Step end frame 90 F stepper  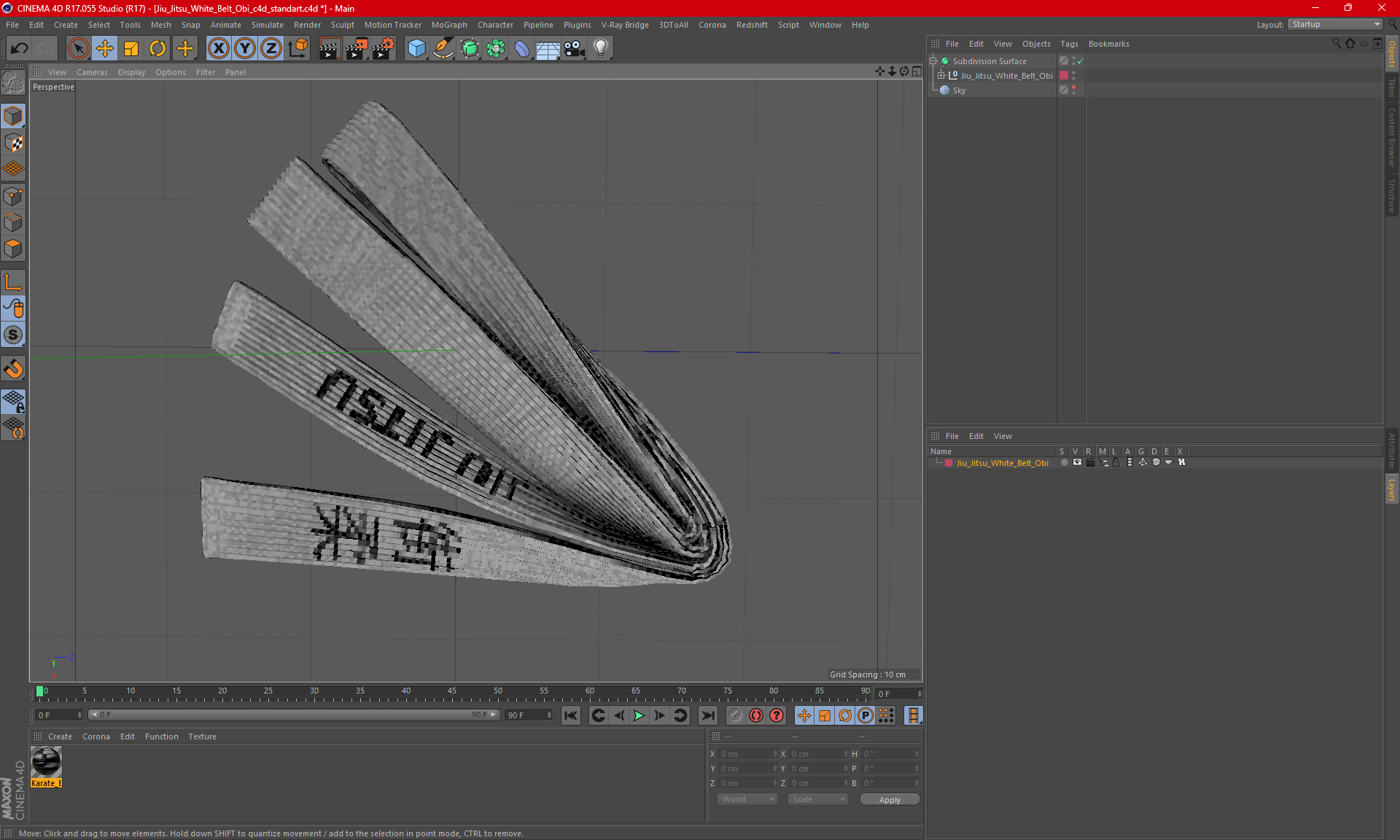tap(549, 715)
